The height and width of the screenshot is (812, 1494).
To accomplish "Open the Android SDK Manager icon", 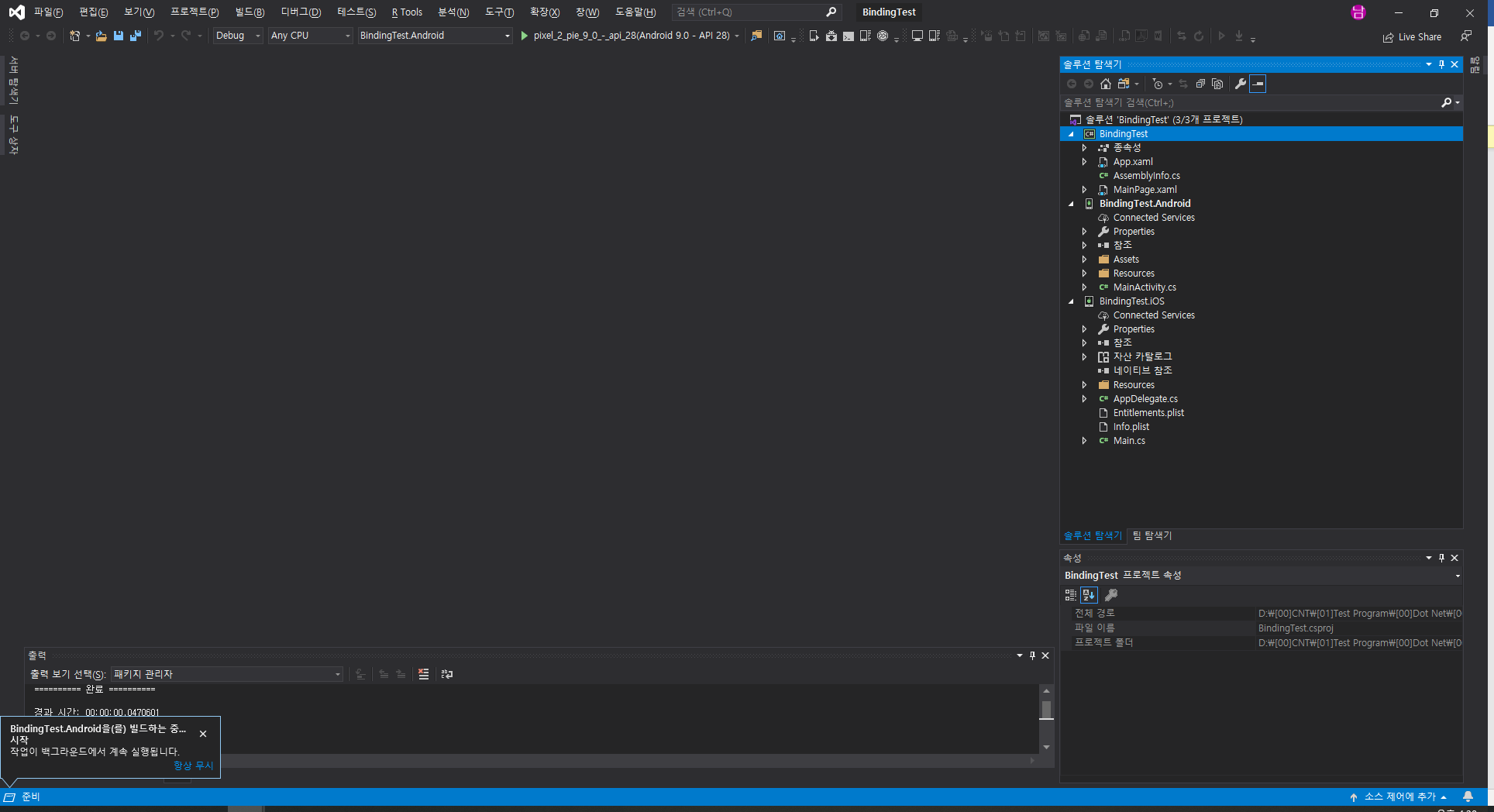I will tap(831, 36).
